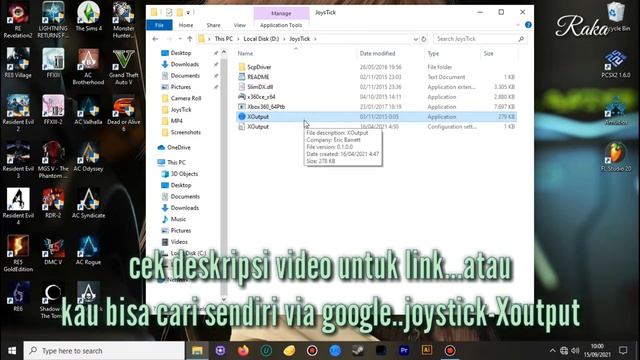Open Monster Hunter desktop shortcut

click(124, 20)
